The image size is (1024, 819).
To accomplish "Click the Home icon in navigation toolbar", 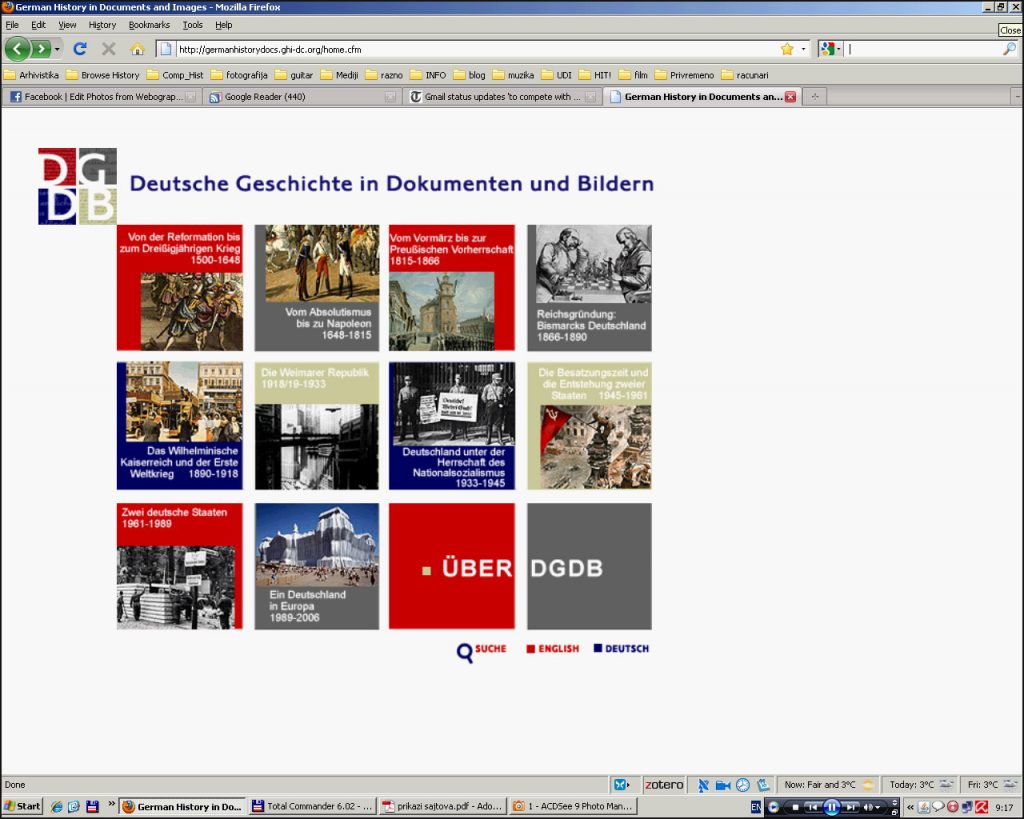I will (x=137, y=48).
